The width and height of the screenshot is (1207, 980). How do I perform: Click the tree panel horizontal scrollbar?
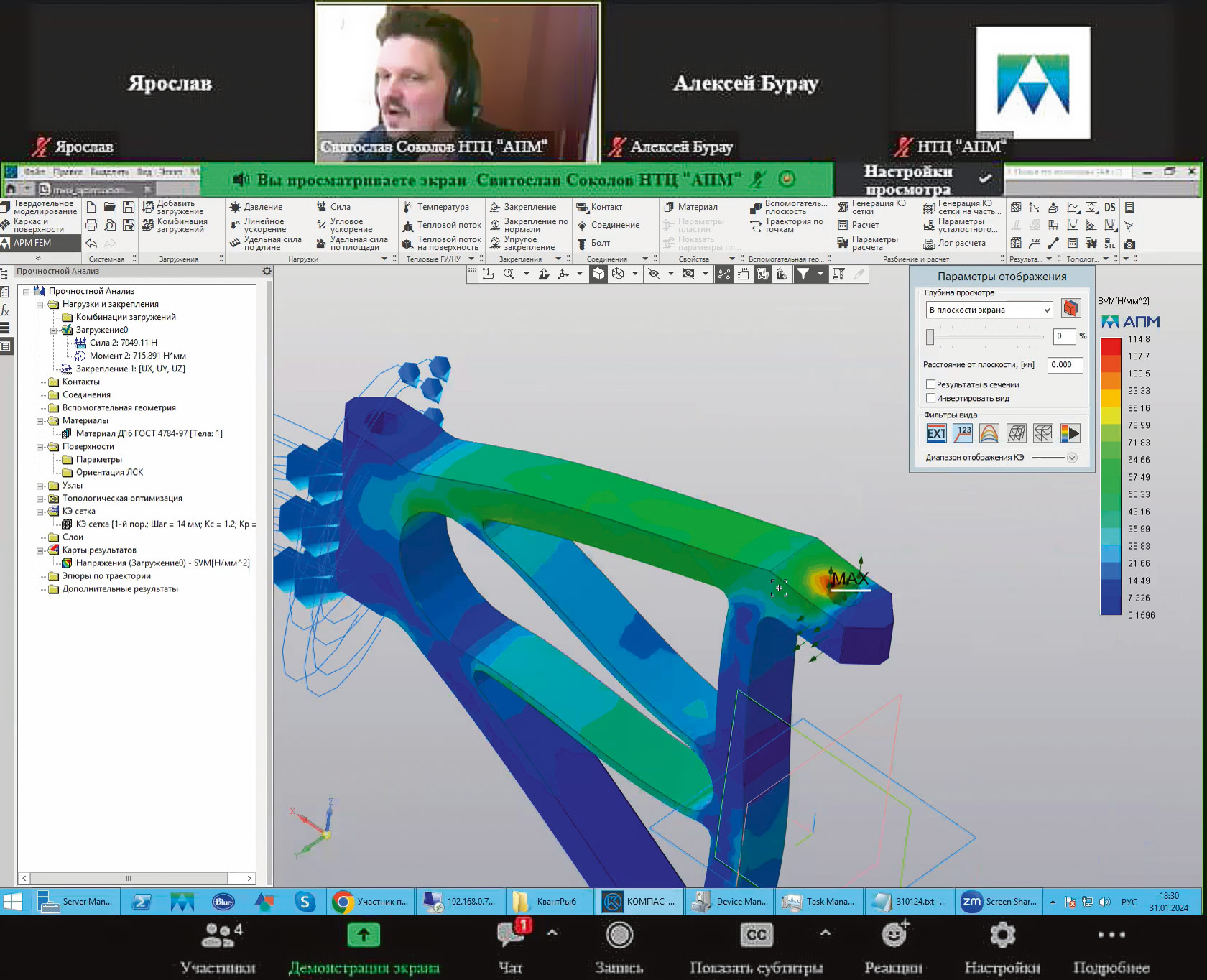(x=129, y=878)
